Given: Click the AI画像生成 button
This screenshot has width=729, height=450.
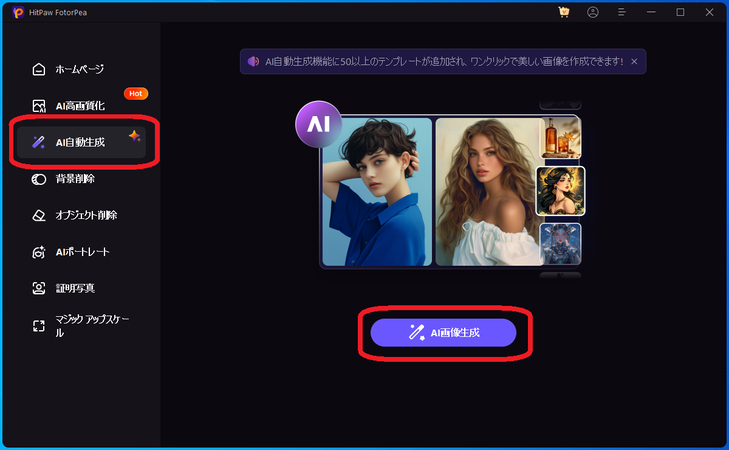Looking at the screenshot, I should pyautogui.click(x=443, y=332).
